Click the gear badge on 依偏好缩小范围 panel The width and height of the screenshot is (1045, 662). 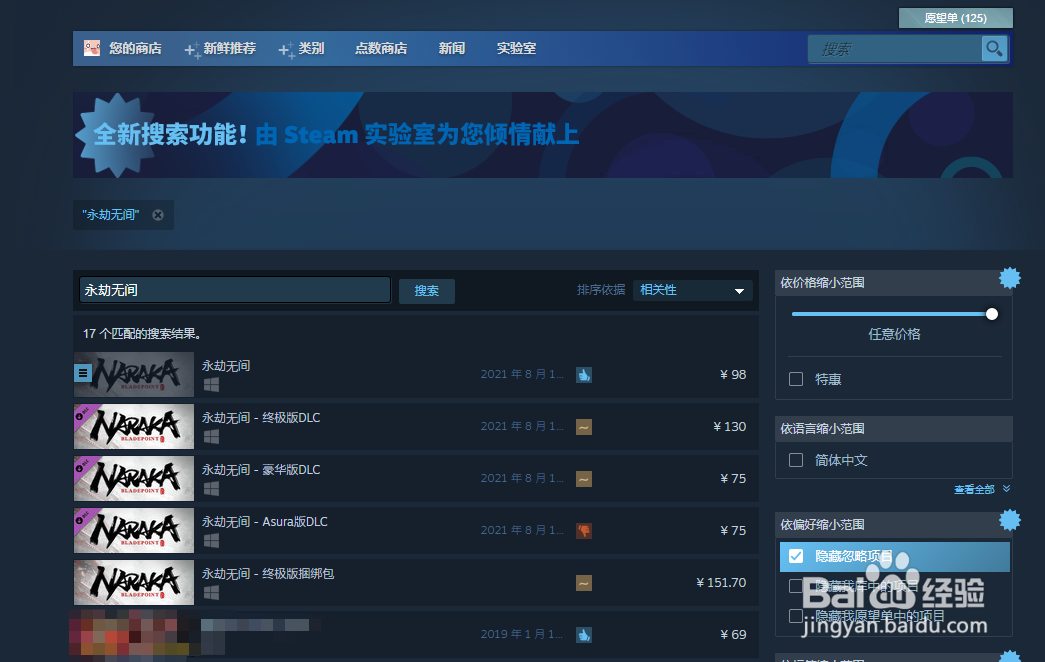click(1010, 520)
